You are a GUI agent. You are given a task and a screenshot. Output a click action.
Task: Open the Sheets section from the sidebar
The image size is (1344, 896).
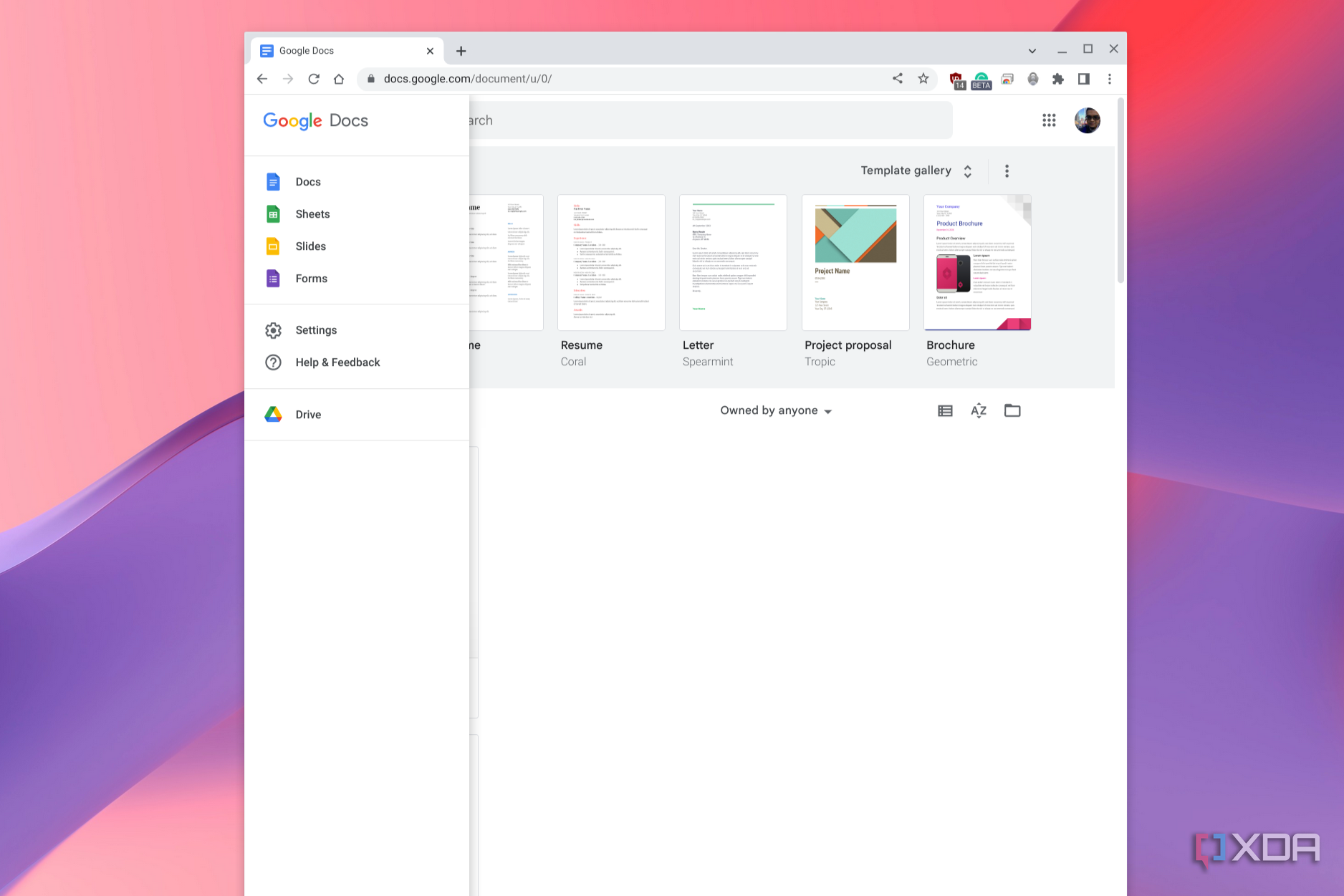point(312,213)
